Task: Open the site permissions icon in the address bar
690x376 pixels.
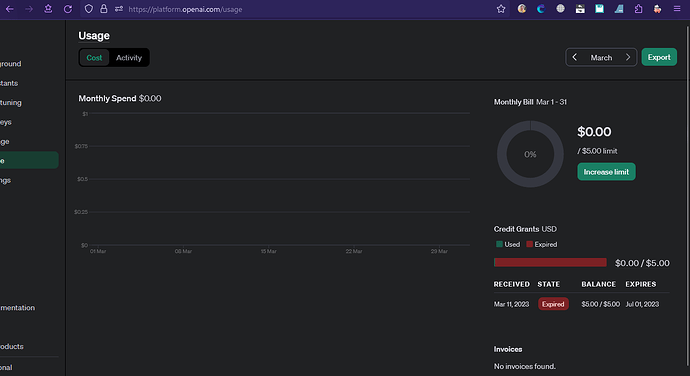Action: [119, 9]
